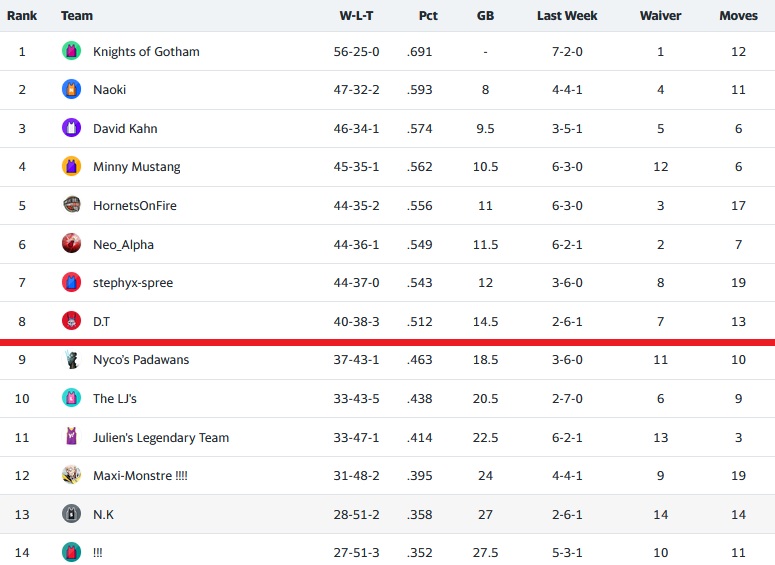The image size is (775, 565).
Task: Sort by the W-L-T column header
Action: 358,16
